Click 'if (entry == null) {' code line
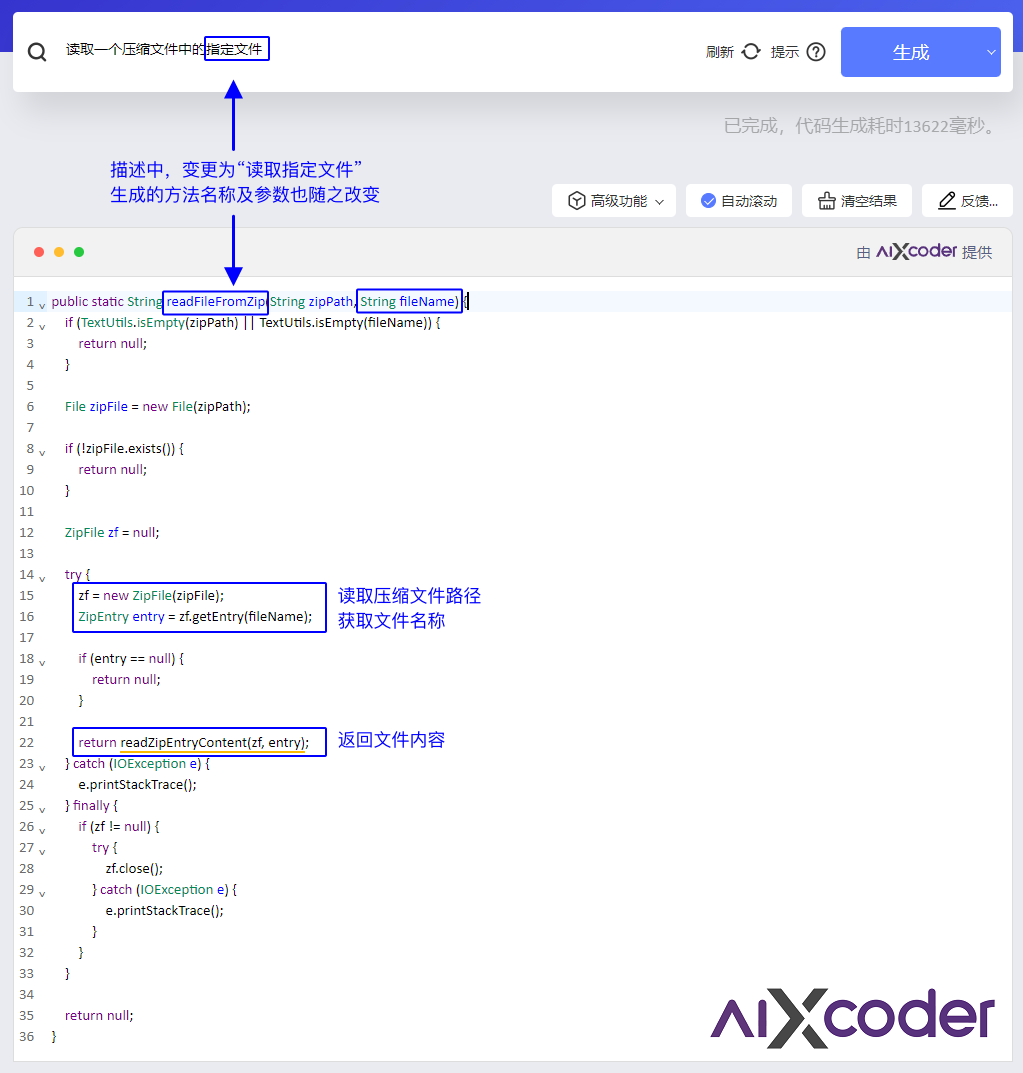The image size is (1023, 1073). [x=131, y=658]
